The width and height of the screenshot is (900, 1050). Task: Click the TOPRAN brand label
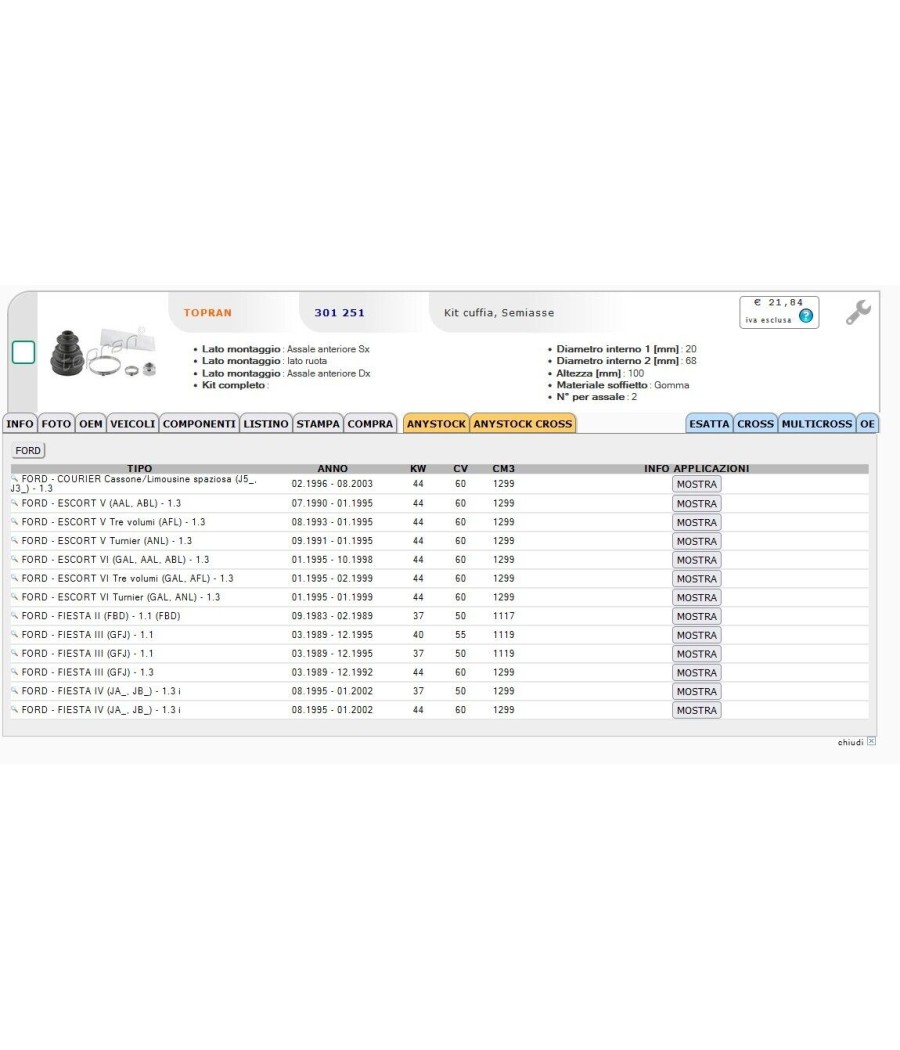(x=208, y=313)
